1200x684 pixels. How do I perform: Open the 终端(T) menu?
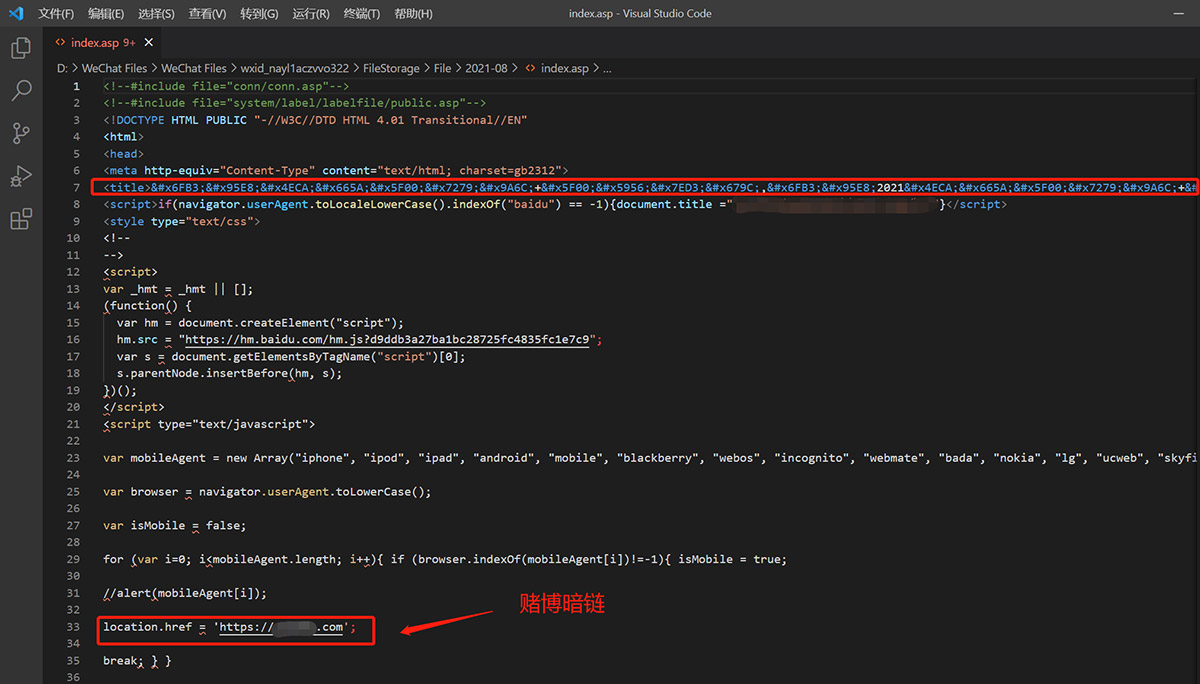pos(362,14)
